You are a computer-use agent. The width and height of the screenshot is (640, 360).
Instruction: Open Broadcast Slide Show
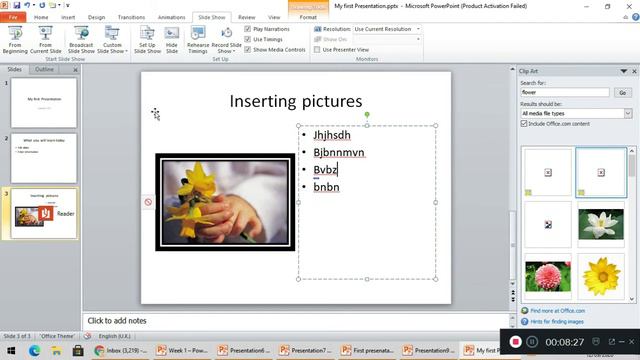coord(81,40)
